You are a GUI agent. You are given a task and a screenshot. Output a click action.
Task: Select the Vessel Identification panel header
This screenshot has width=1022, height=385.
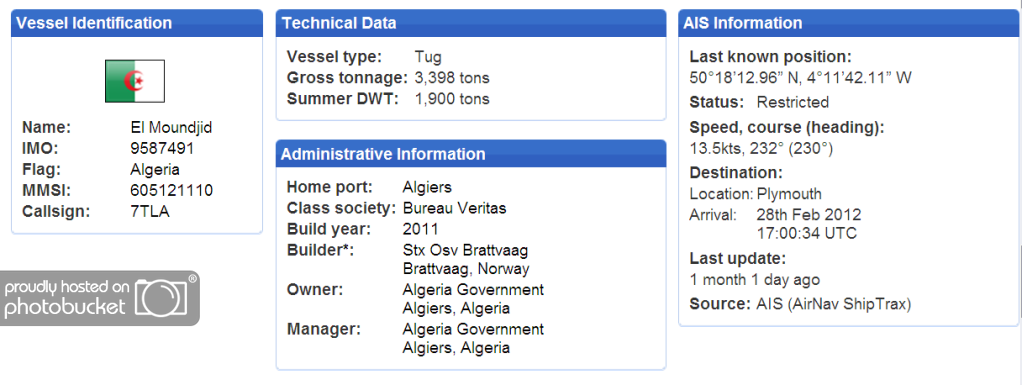tap(137, 23)
